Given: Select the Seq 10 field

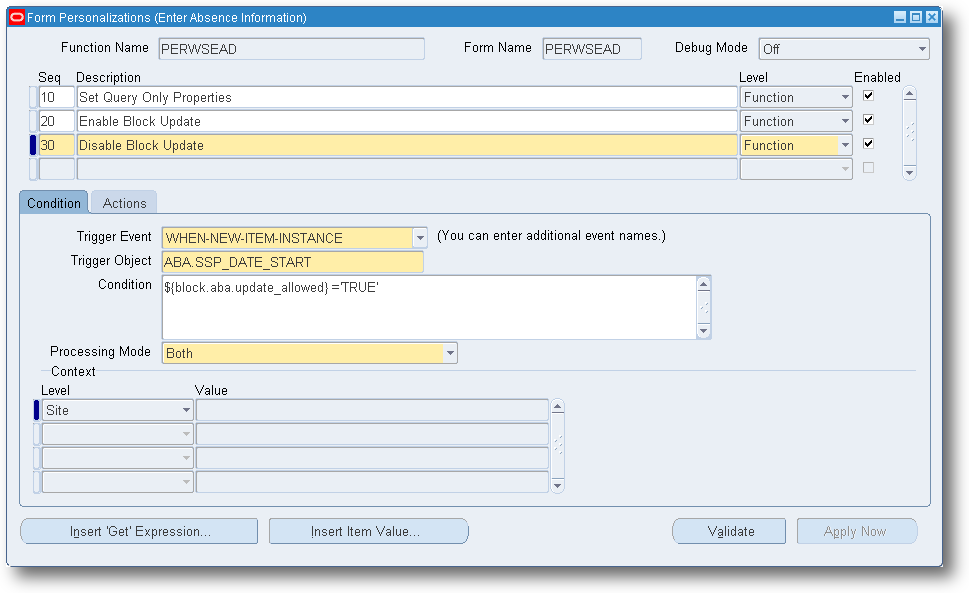Looking at the screenshot, I should (x=57, y=98).
